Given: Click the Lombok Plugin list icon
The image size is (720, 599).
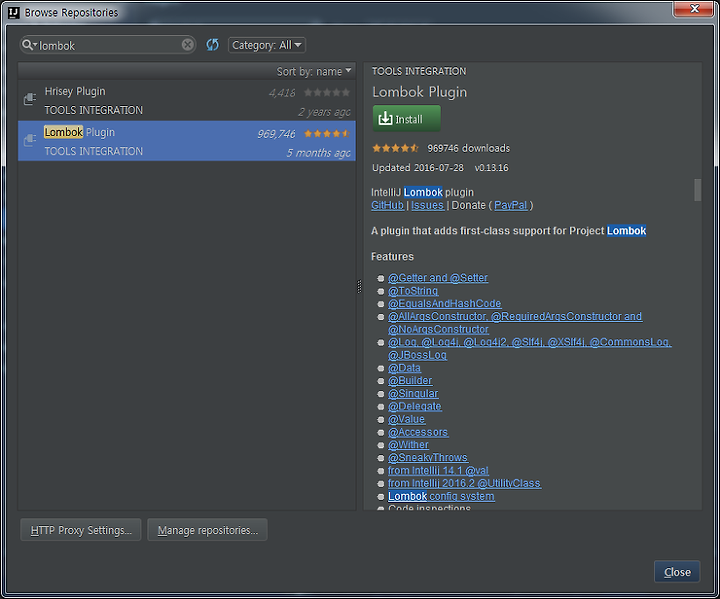Looking at the screenshot, I should point(30,139).
